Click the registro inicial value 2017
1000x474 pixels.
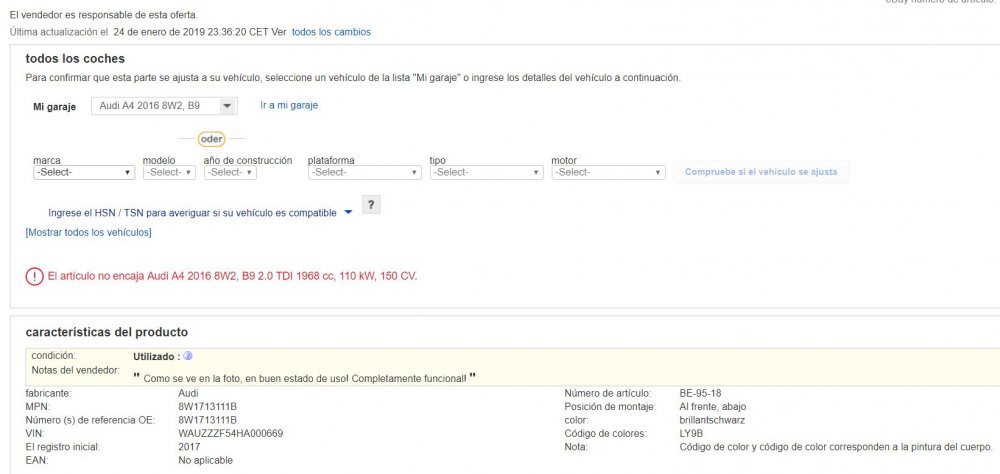pos(189,447)
